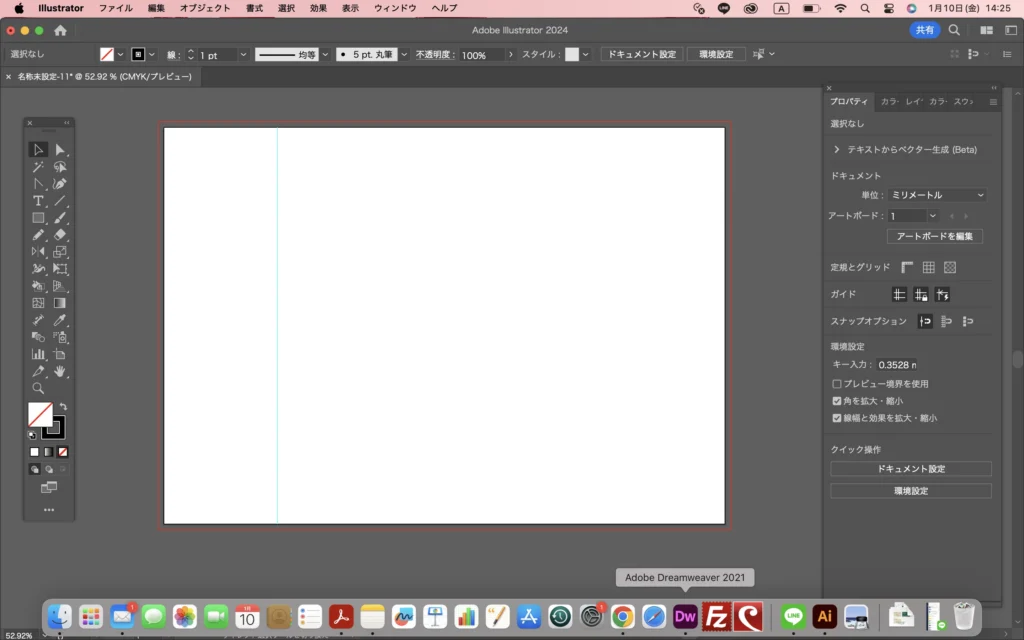Select the Type tool in the toolbox
The width and height of the screenshot is (1024, 640).
[x=38, y=201]
